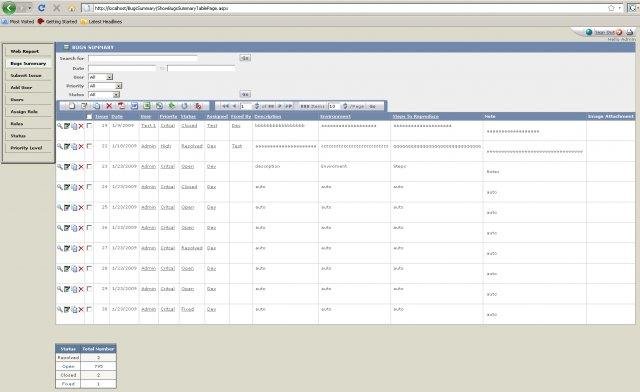
Task: Click the Refresh icon in grid toolbar
Action: [x=184, y=106]
